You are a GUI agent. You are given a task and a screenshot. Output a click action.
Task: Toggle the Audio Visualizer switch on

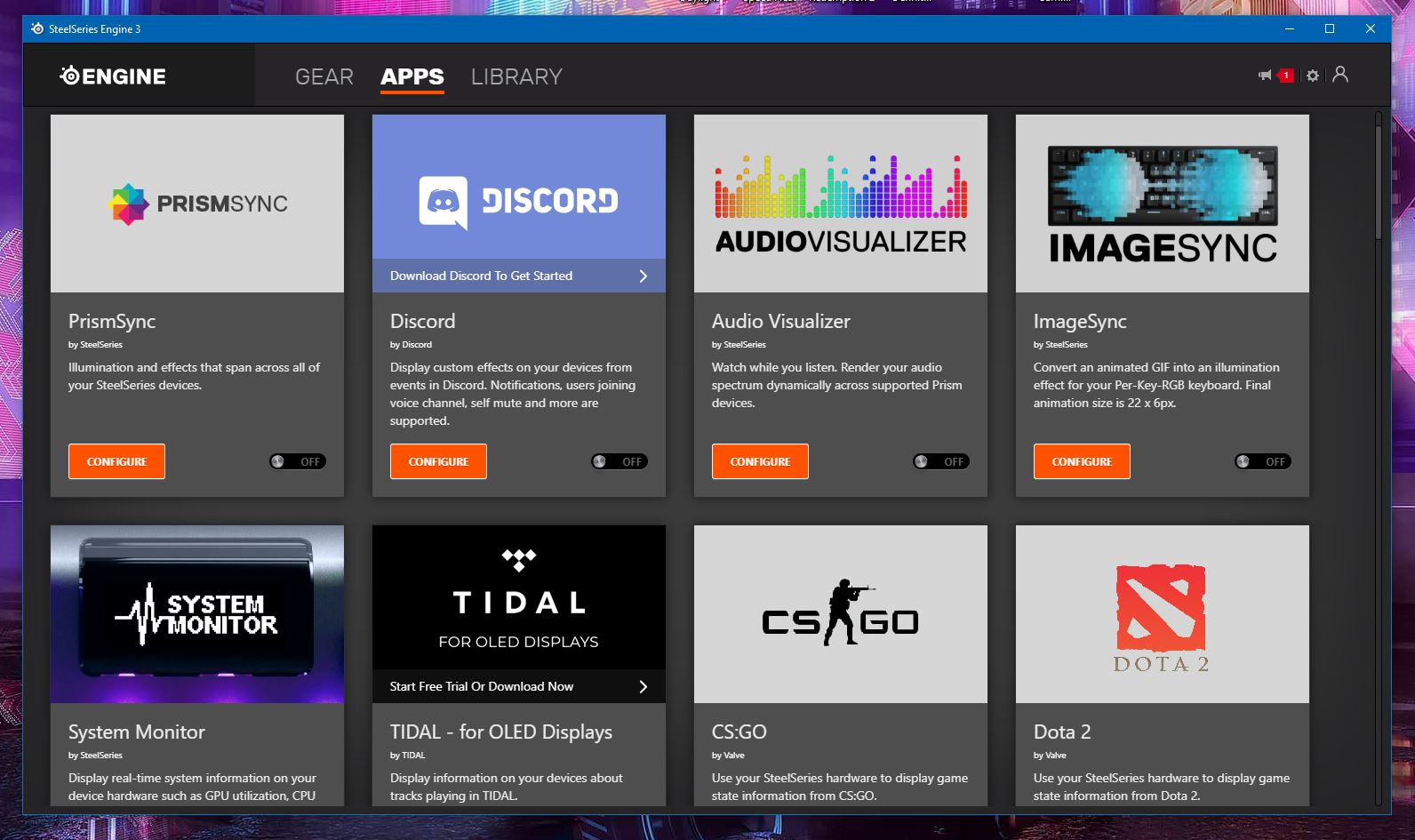pos(941,461)
